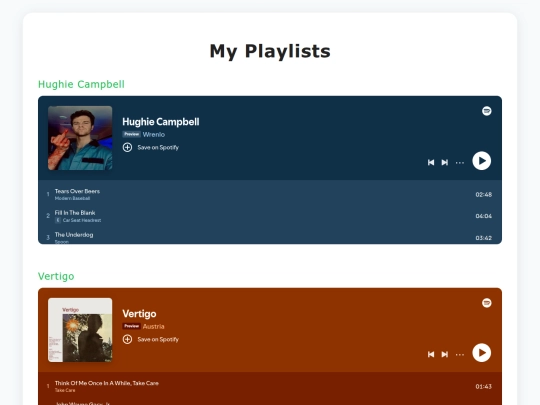The image size is (540, 405).
Task: Select track Think Of Me Once In A While
Action: click(x=106, y=383)
